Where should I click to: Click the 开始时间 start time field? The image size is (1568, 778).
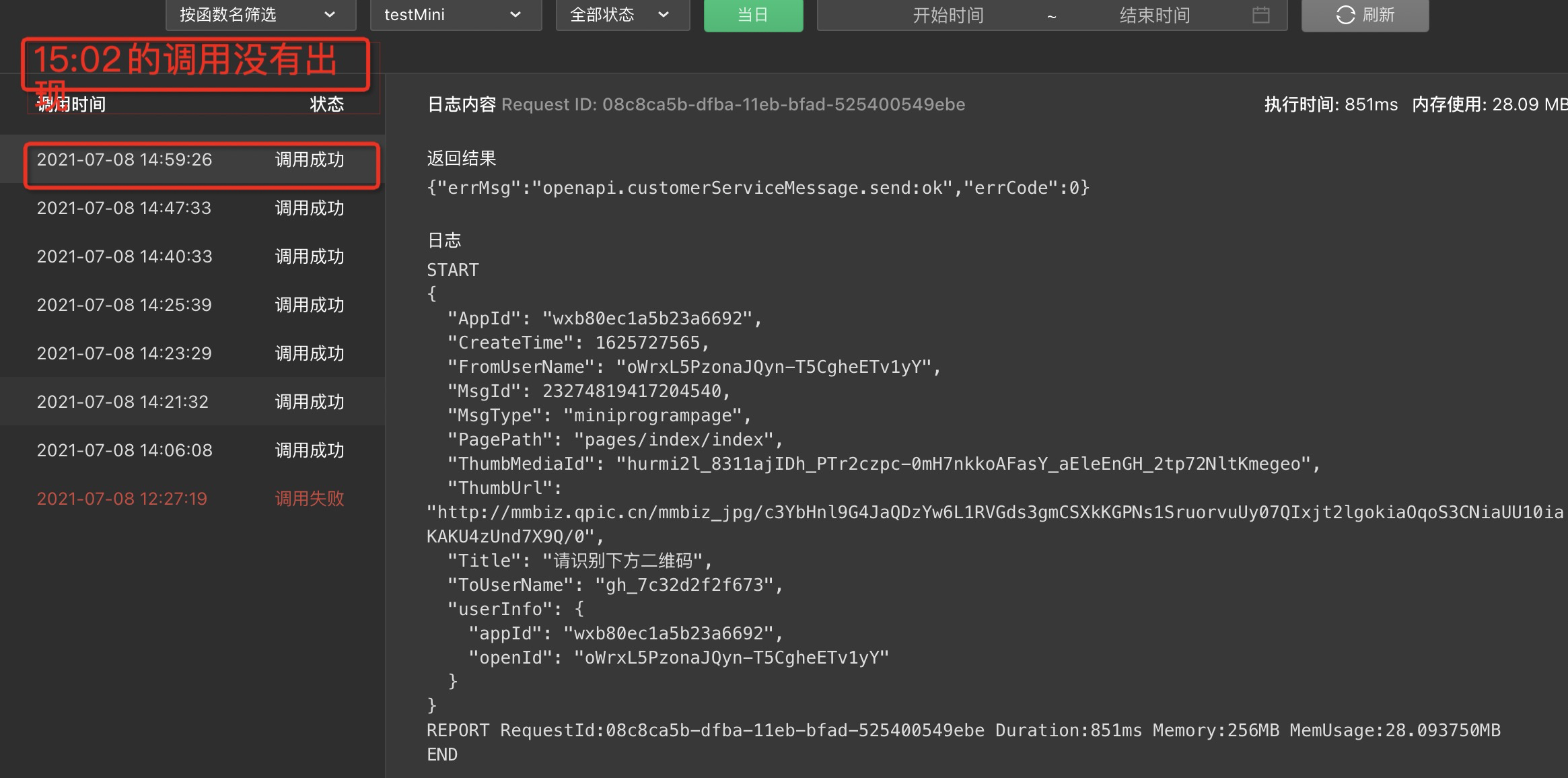pos(948,15)
